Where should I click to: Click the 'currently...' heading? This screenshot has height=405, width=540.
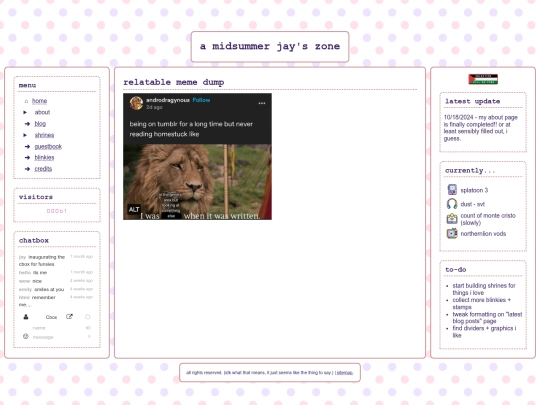[470, 170]
